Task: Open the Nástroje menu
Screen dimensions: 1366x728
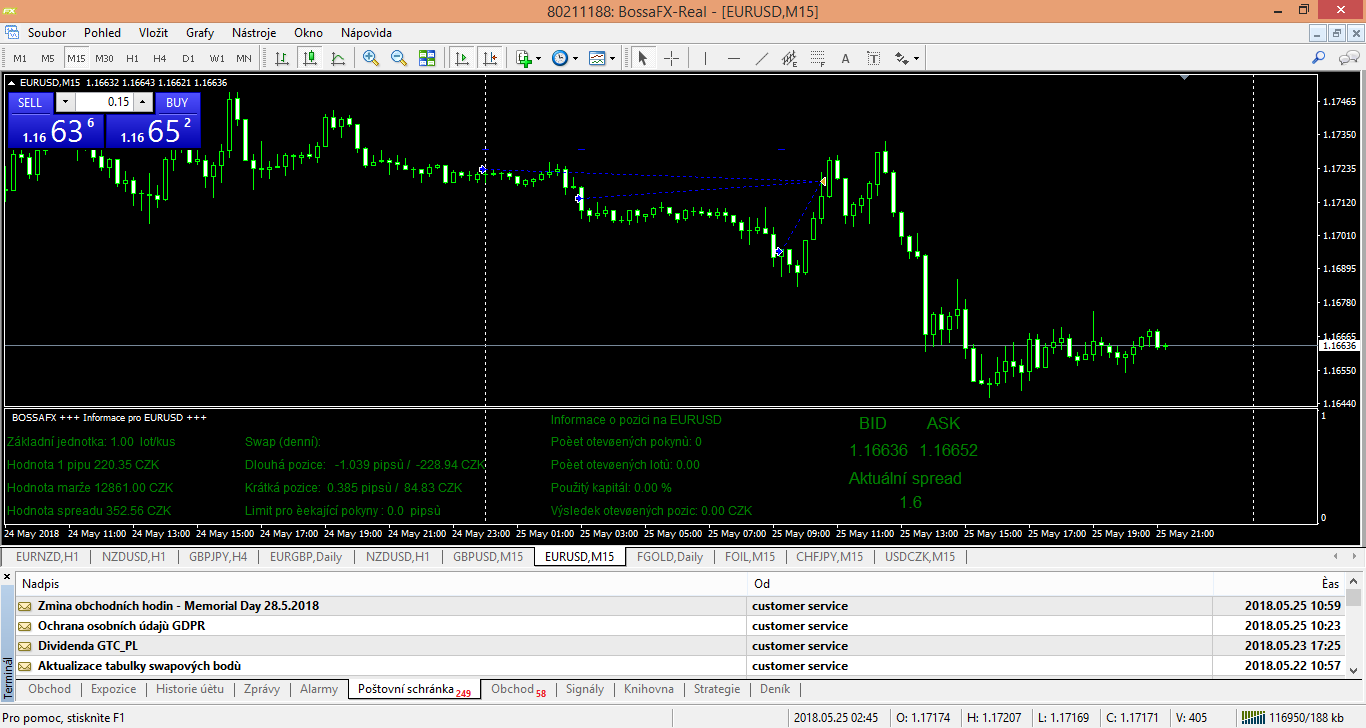Action: 254,33
